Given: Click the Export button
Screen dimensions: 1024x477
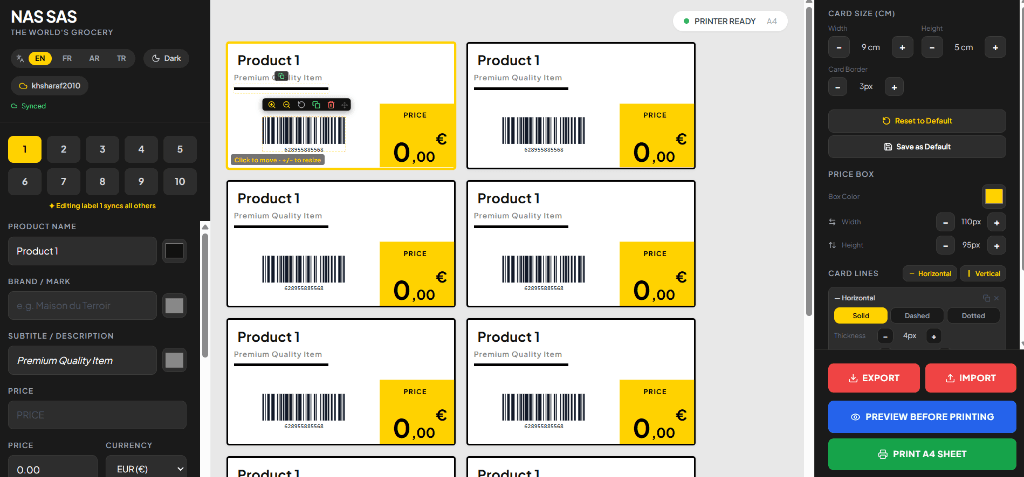Looking at the screenshot, I should pos(874,378).
